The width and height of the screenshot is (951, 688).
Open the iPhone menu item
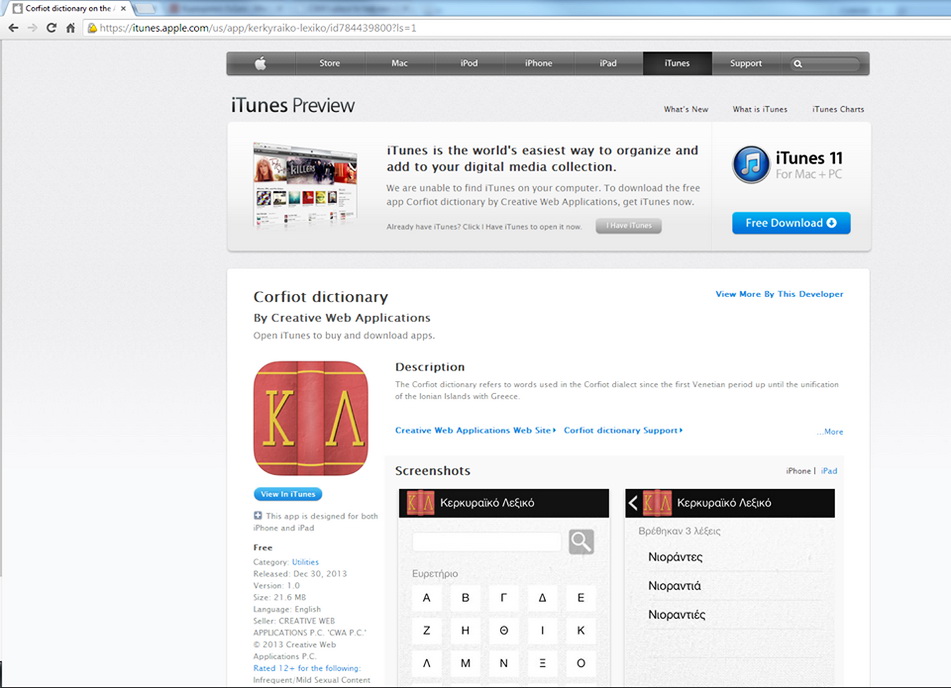coord(539,63)
